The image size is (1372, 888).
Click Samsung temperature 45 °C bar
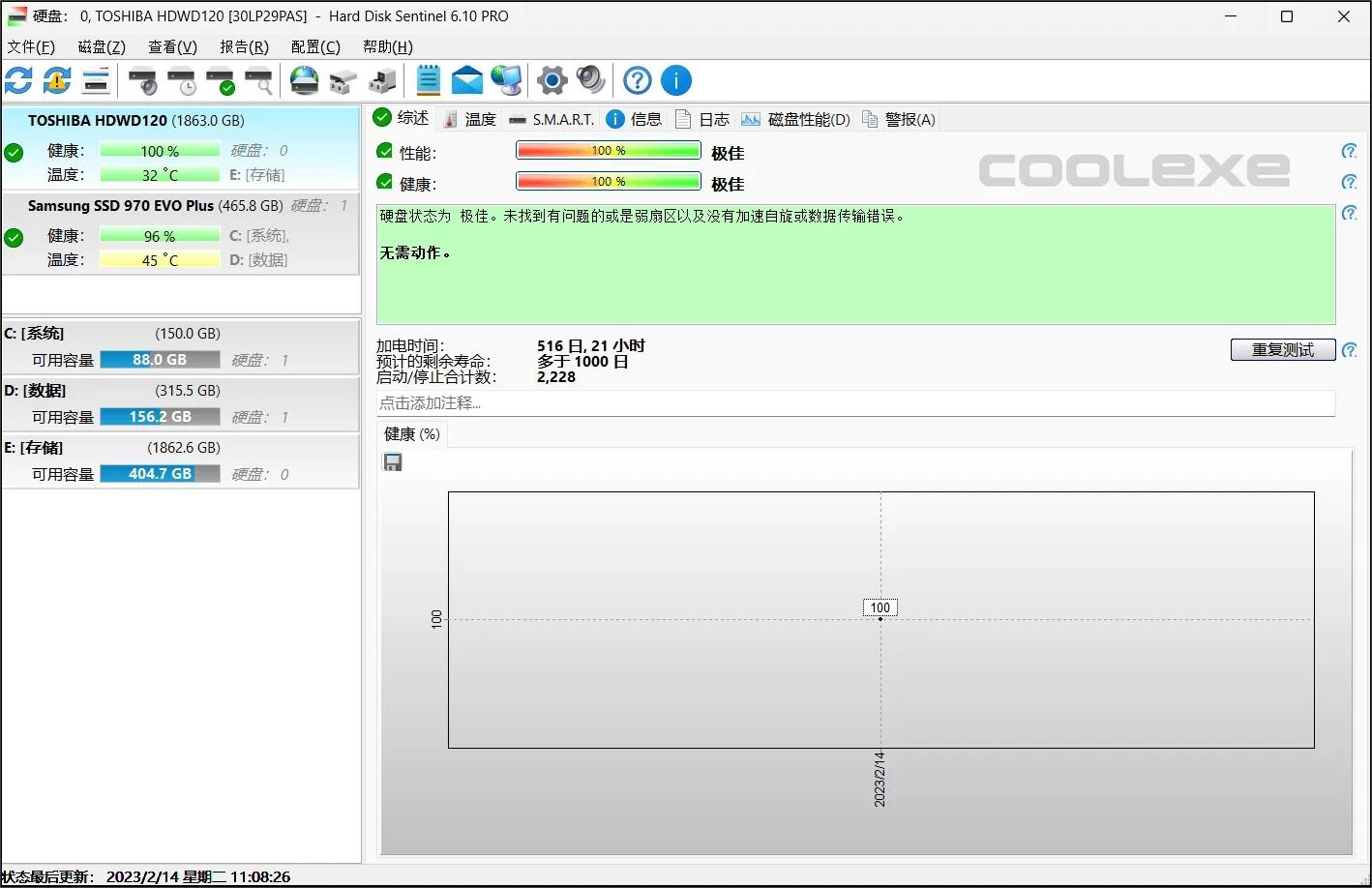160,260
